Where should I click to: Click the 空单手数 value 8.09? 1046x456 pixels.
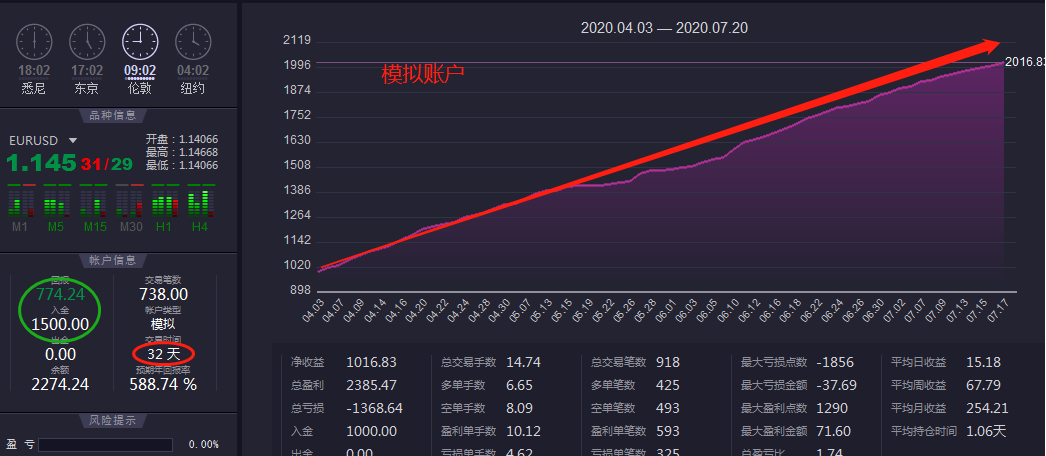[520, 408]
